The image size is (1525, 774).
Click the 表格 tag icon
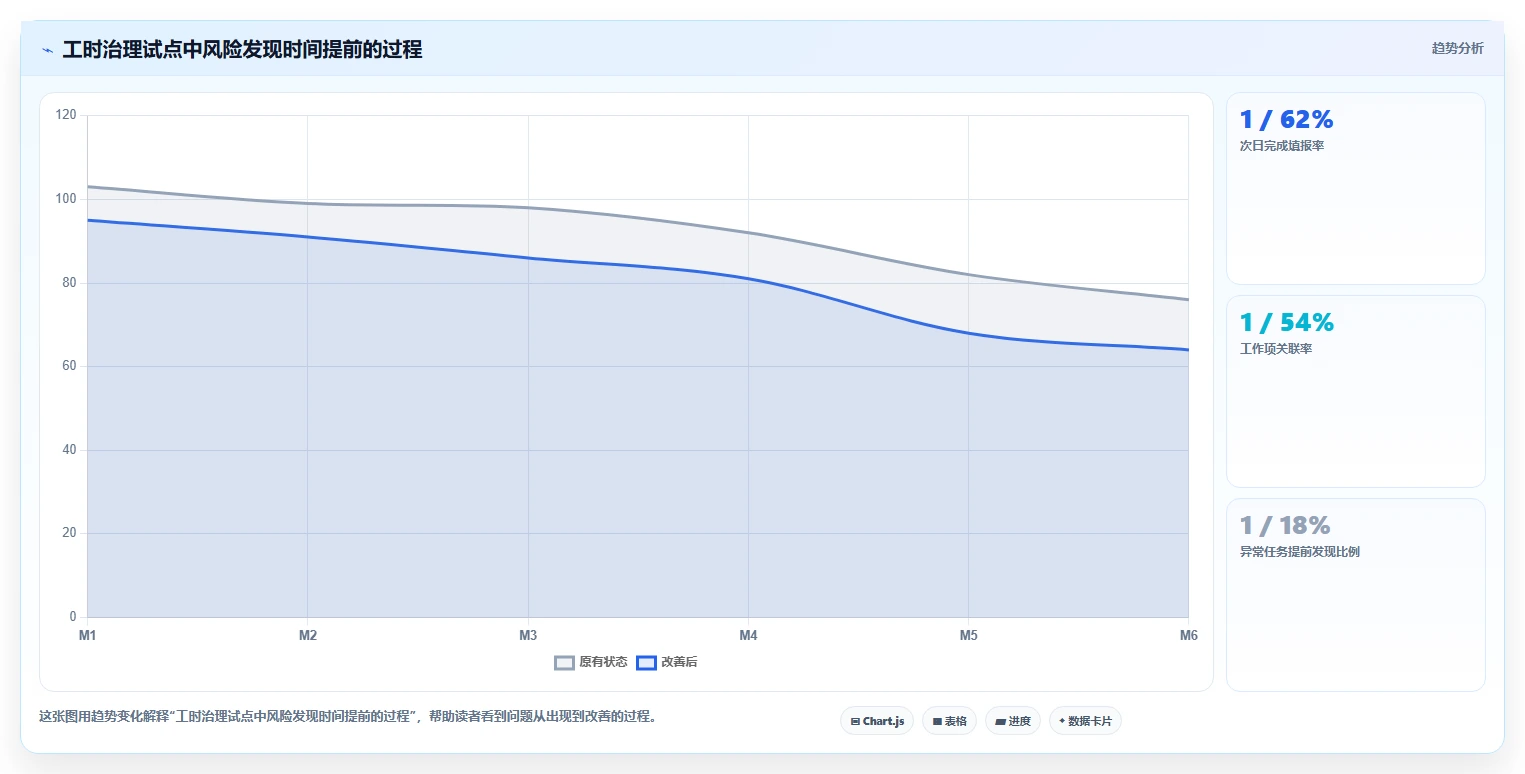point(937,721)
